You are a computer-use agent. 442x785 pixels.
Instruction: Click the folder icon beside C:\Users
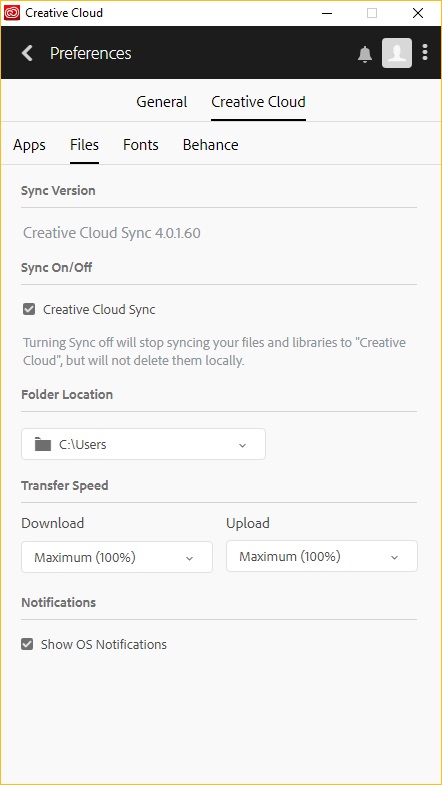click(43, 444)
